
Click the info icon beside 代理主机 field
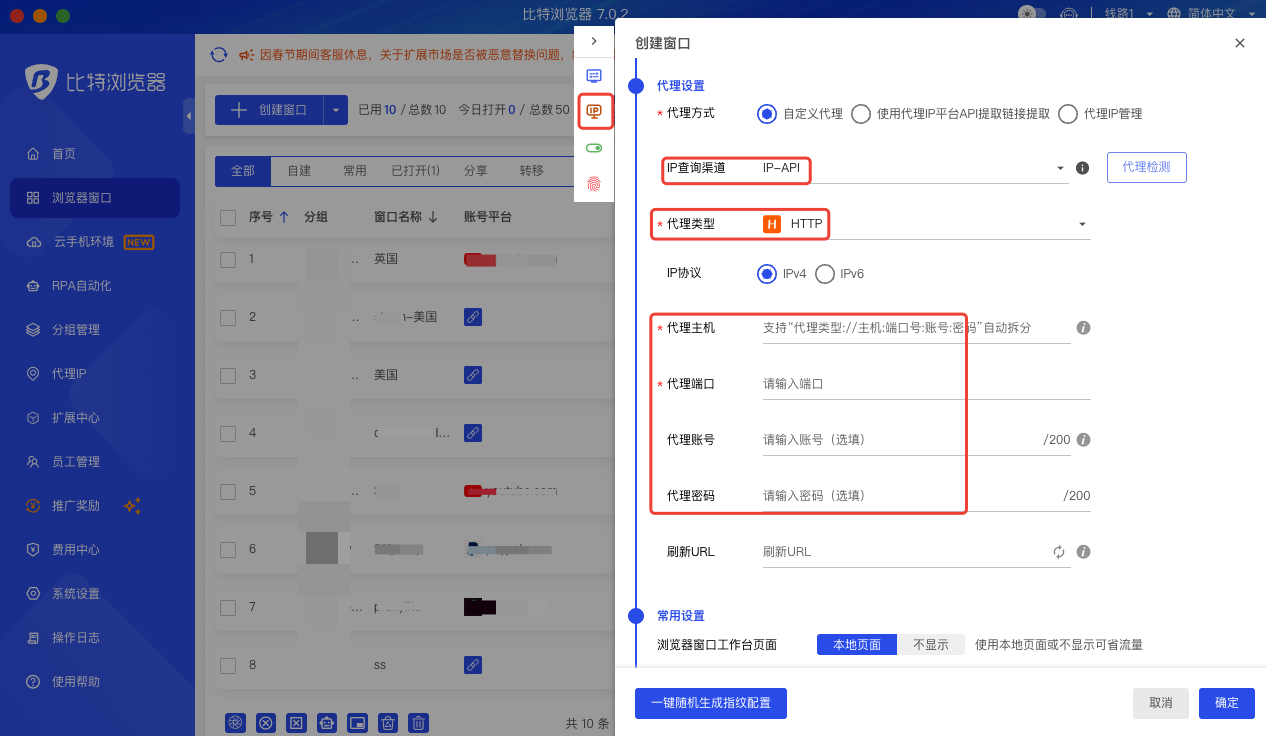coord(1083,328)
